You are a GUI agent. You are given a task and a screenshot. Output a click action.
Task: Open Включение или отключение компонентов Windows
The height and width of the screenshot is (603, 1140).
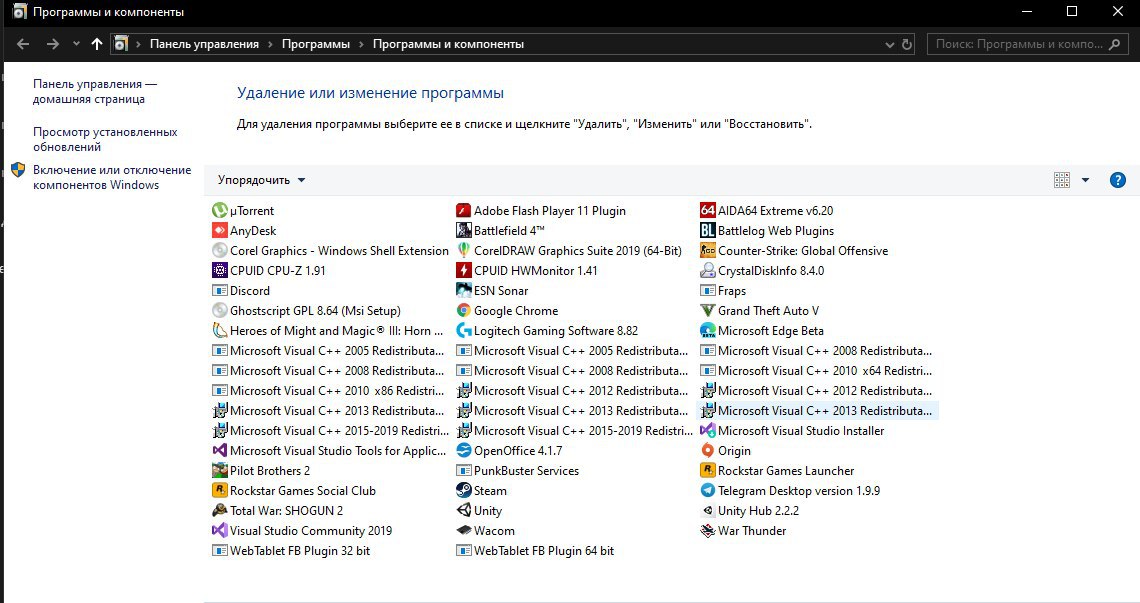click(x=112, y=177)
